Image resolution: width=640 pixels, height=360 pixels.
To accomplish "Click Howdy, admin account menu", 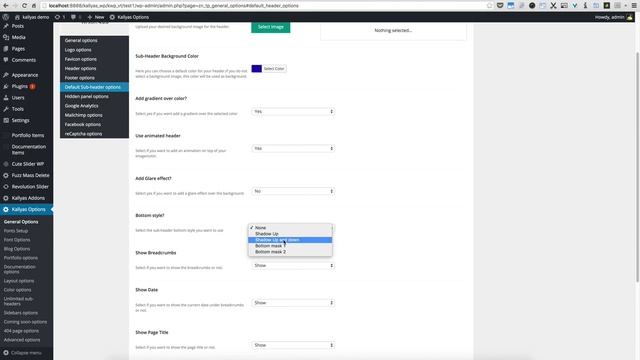I will point(613,17).
